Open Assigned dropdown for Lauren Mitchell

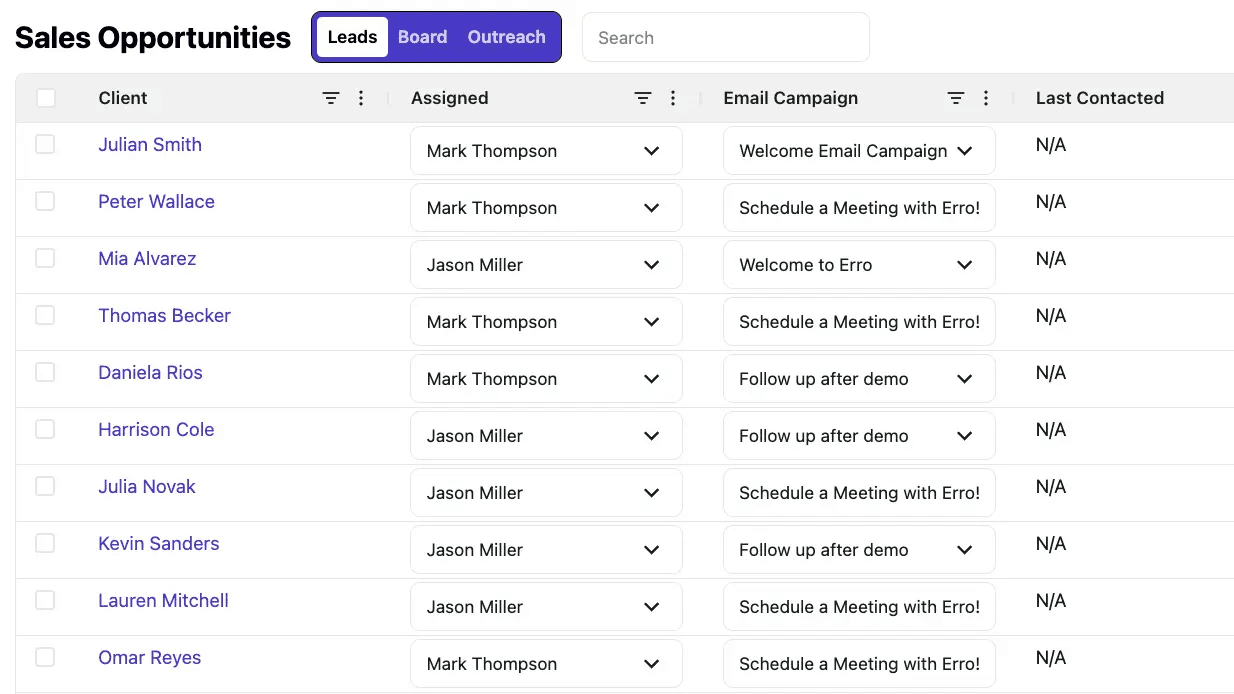click(546, 607)
